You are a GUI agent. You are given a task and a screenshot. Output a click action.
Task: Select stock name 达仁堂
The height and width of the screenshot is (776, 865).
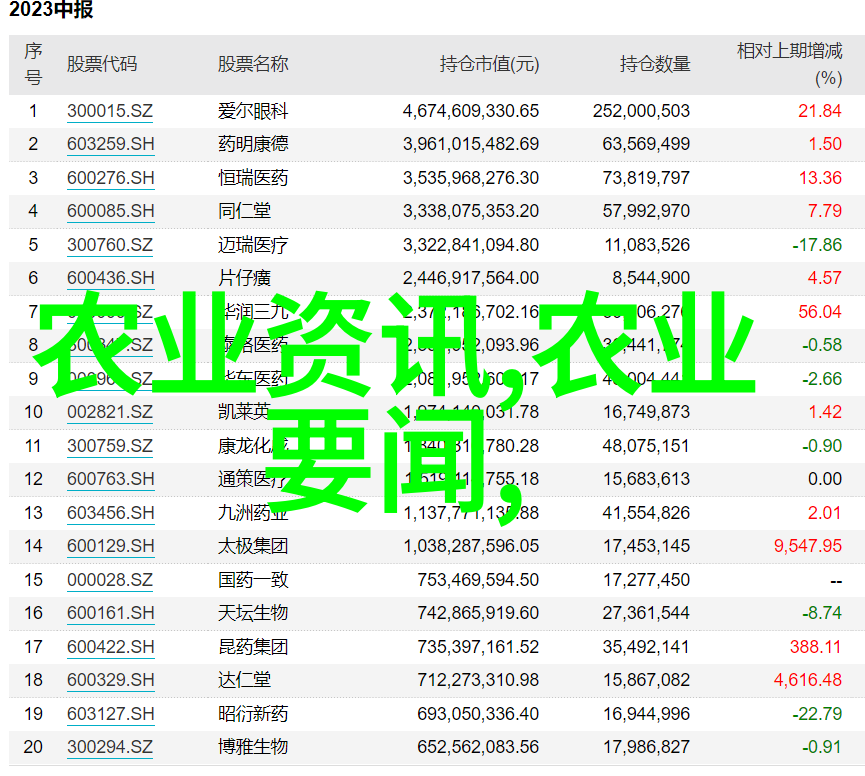(x=244, y=680)
